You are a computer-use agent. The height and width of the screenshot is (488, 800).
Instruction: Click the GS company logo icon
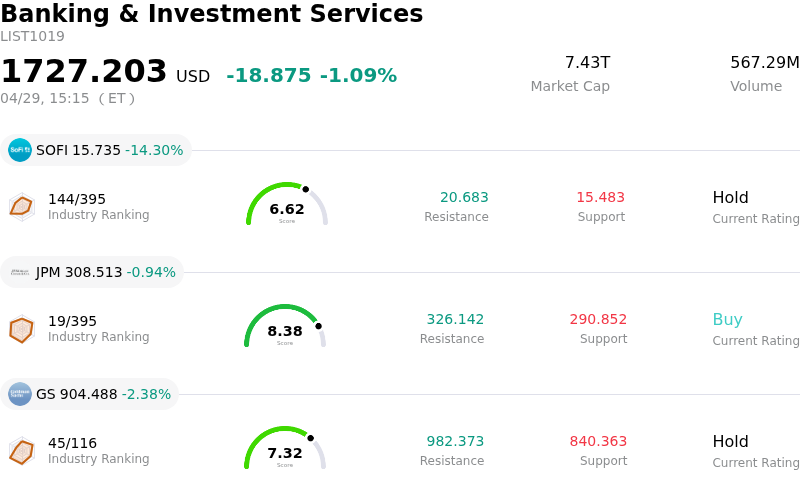click(20, 394)
